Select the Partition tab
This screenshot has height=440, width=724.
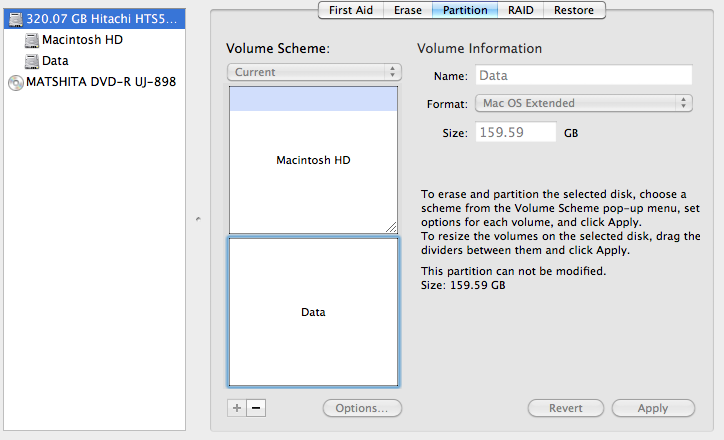(465, 10)
